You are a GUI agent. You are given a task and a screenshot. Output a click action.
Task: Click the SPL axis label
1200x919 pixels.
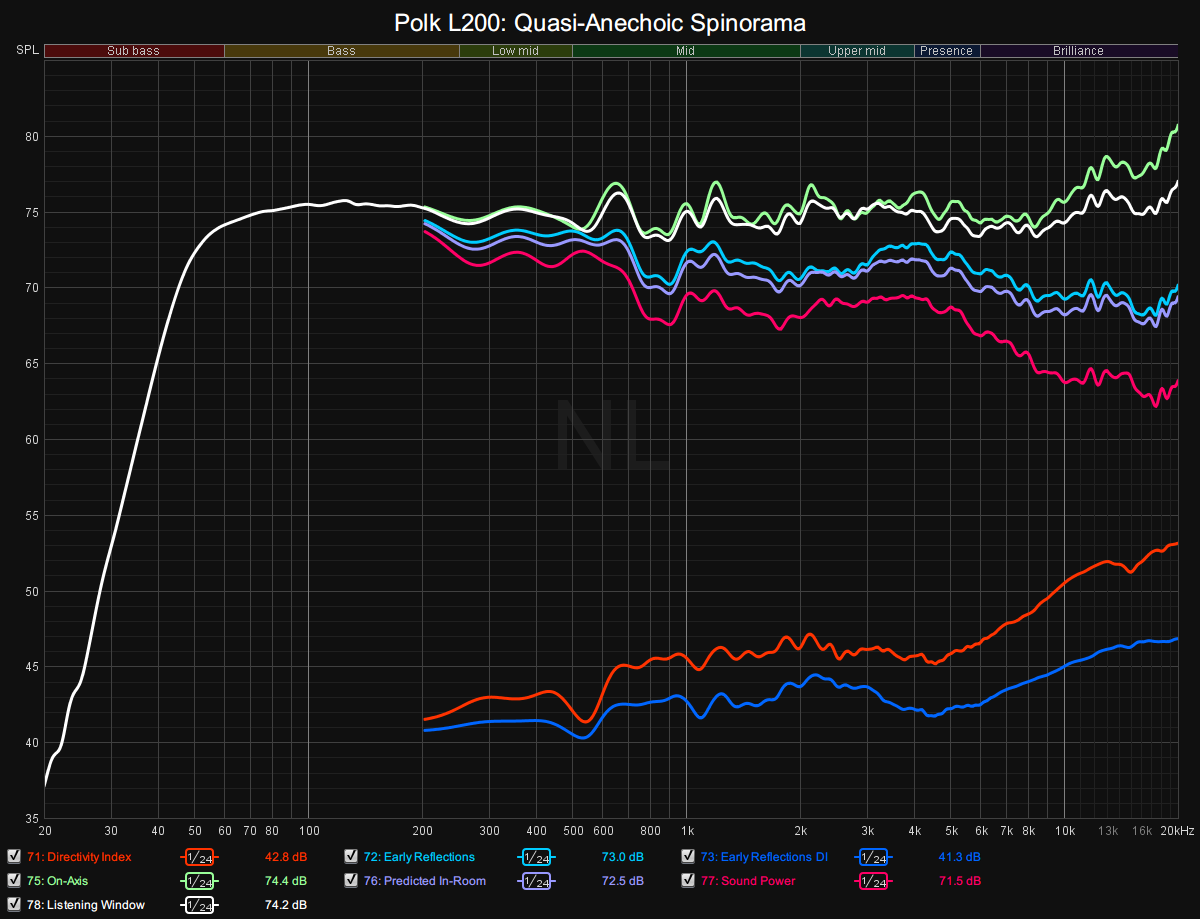pyautogui.click(x=27, y=51)
